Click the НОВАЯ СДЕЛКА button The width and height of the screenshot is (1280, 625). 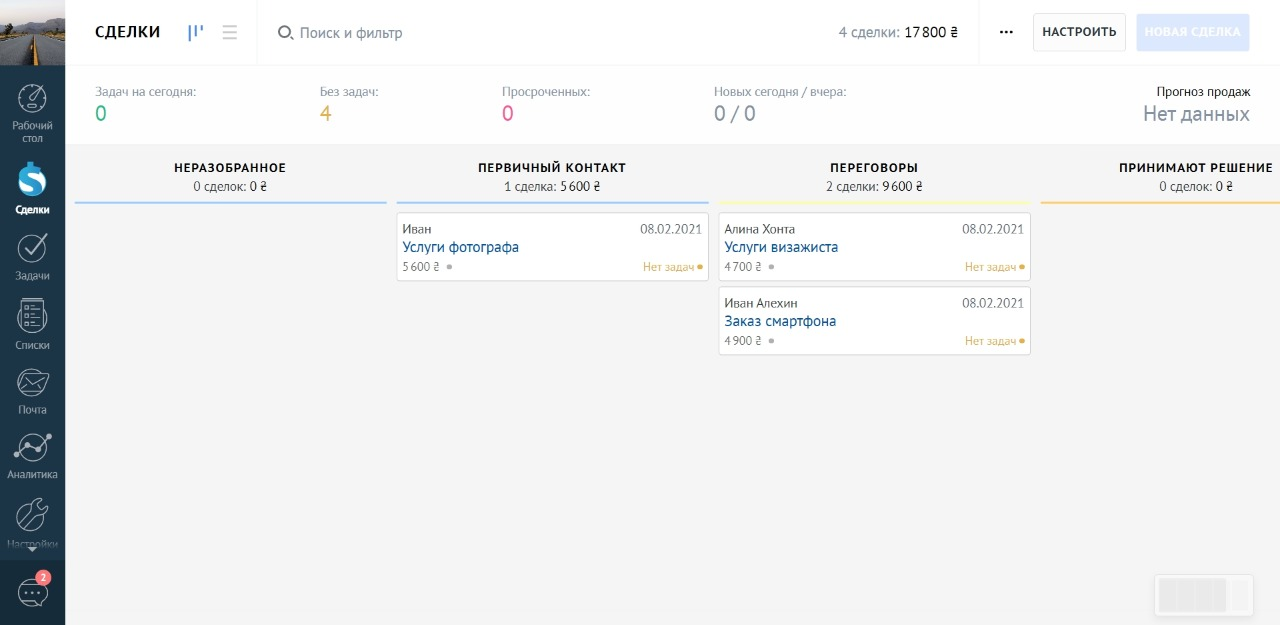point(1192,32)
